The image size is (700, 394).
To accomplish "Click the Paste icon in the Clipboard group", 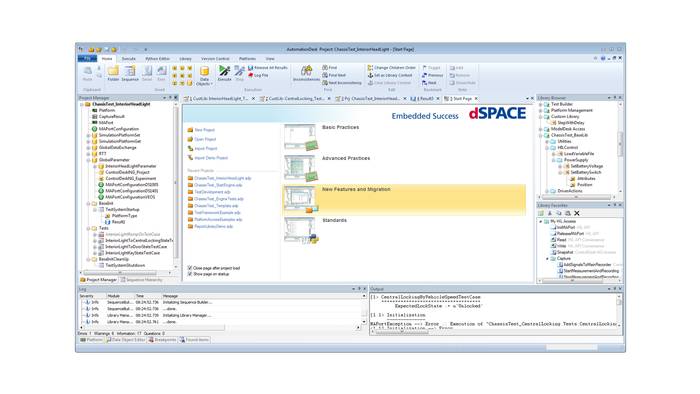I will 88,71.
